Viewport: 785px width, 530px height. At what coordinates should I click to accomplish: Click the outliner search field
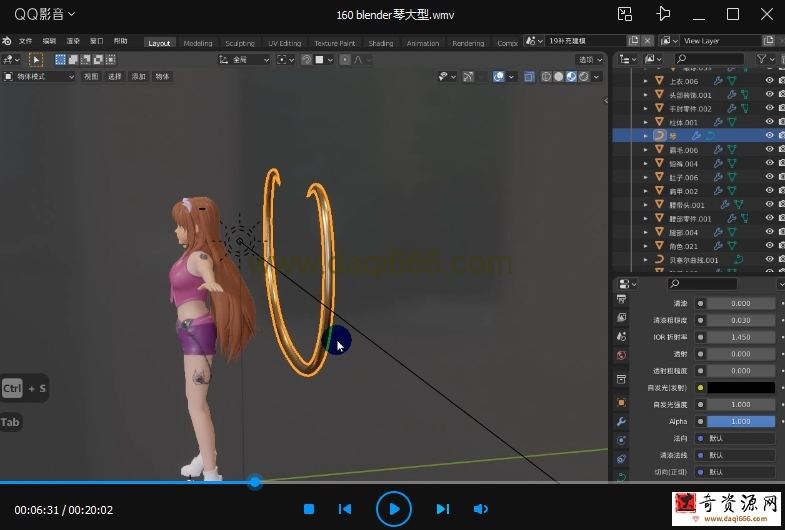click(708, 59)
